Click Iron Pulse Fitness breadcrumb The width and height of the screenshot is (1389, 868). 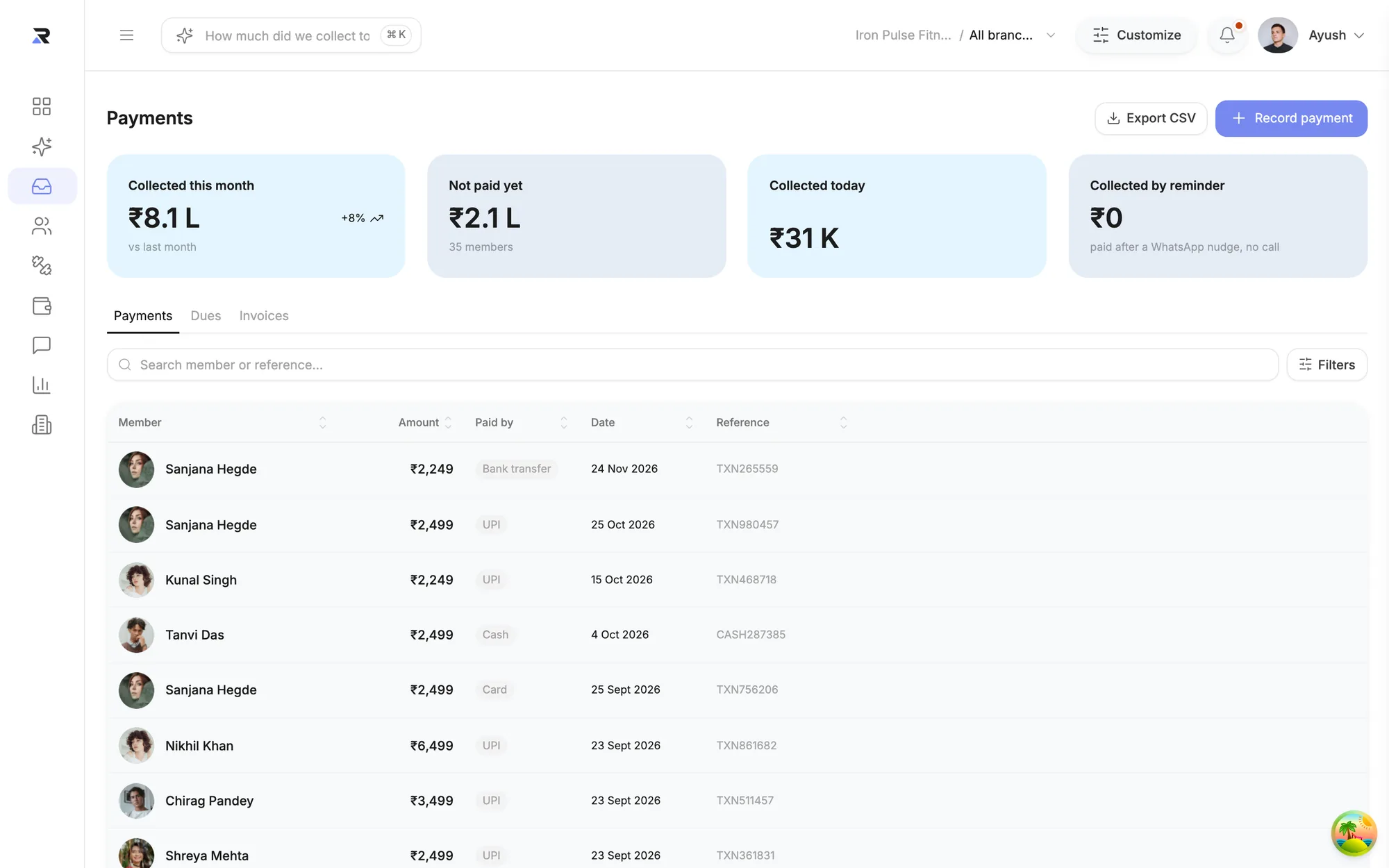coord(903,35)
